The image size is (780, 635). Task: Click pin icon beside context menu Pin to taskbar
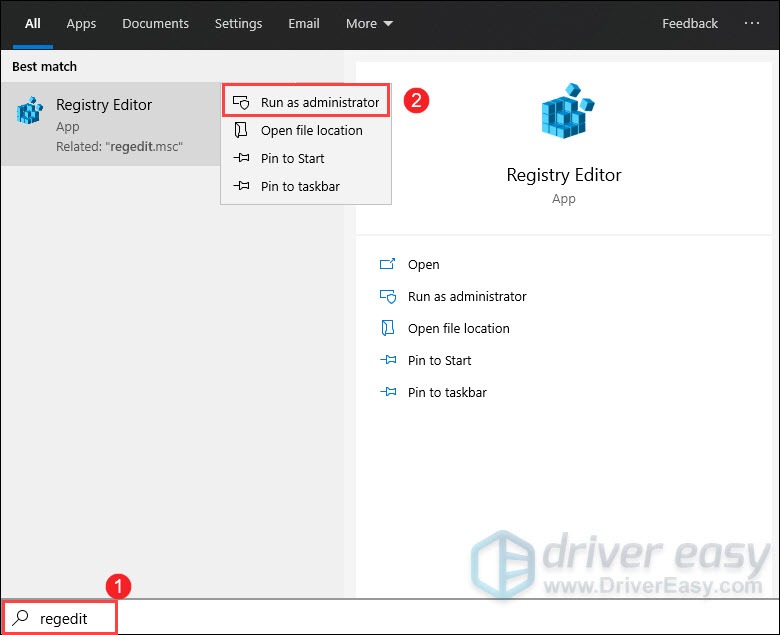coord(241,186)
